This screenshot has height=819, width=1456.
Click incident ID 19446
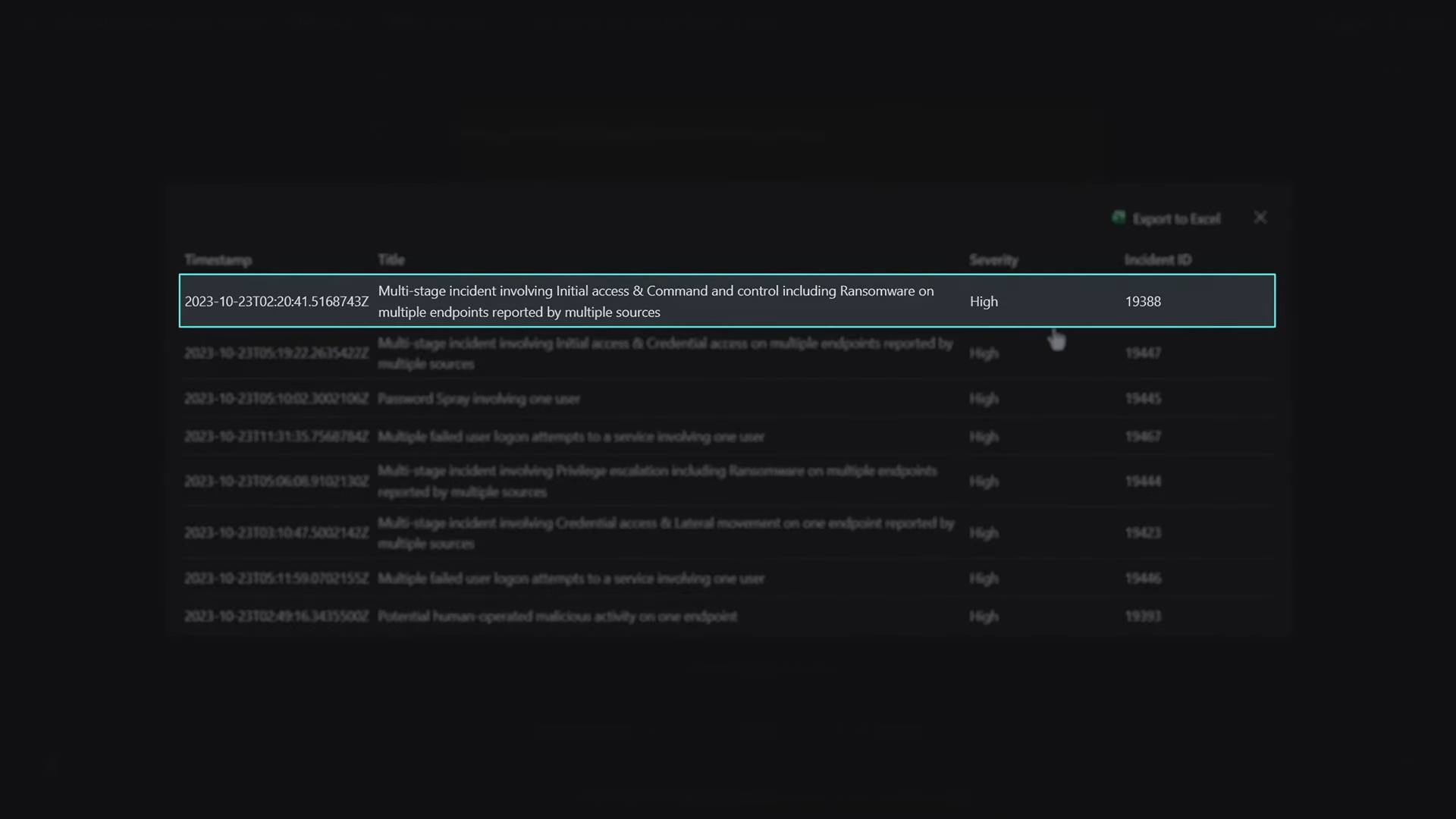[x=1143, y=579]
